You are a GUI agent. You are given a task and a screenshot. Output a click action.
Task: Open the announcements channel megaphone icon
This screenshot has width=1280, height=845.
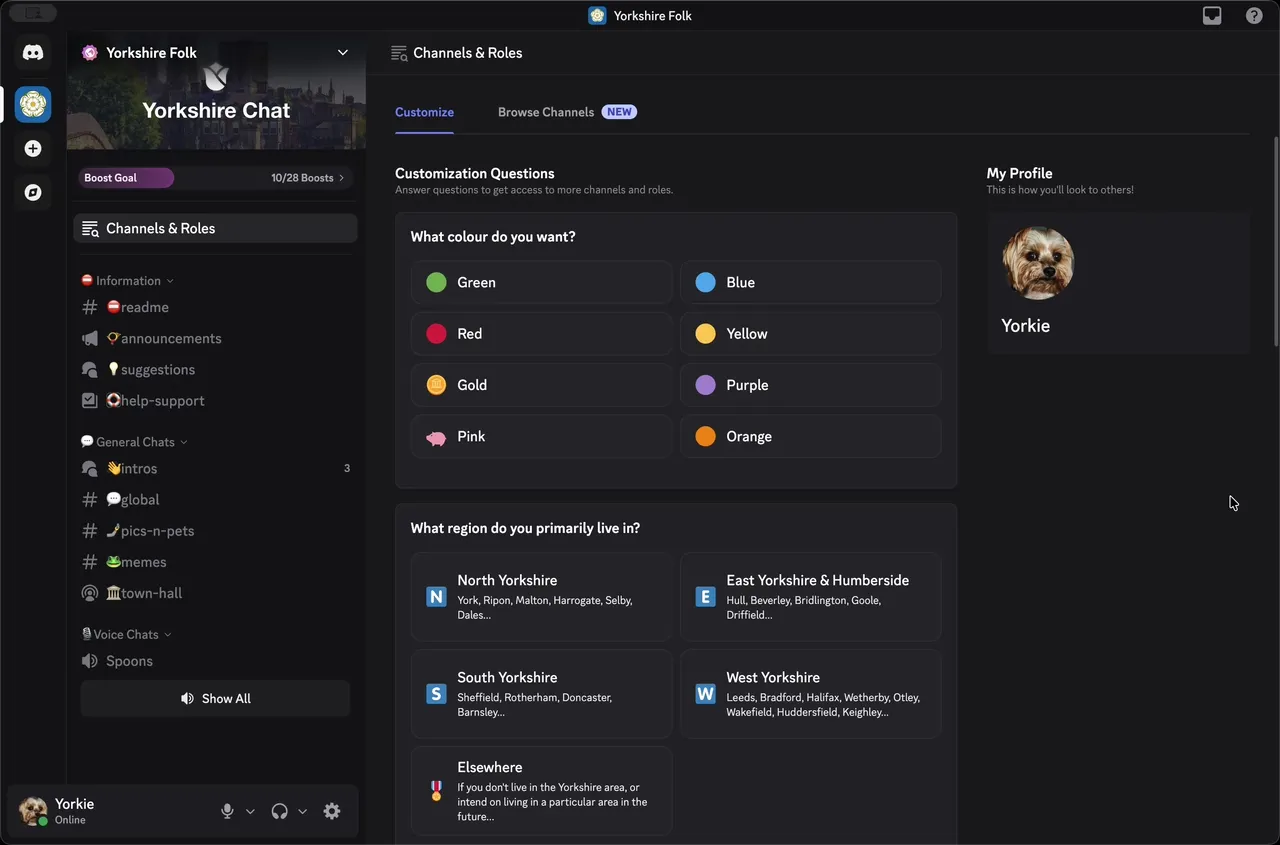88,338
